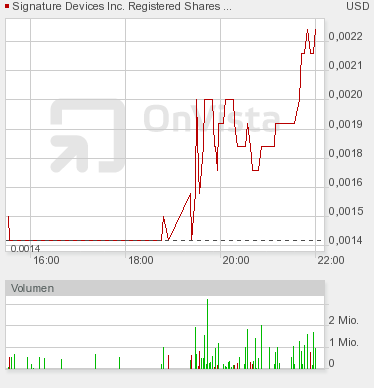Click the 20:00 time axis label
374x388 pixels.
click(x=236, y=260)
